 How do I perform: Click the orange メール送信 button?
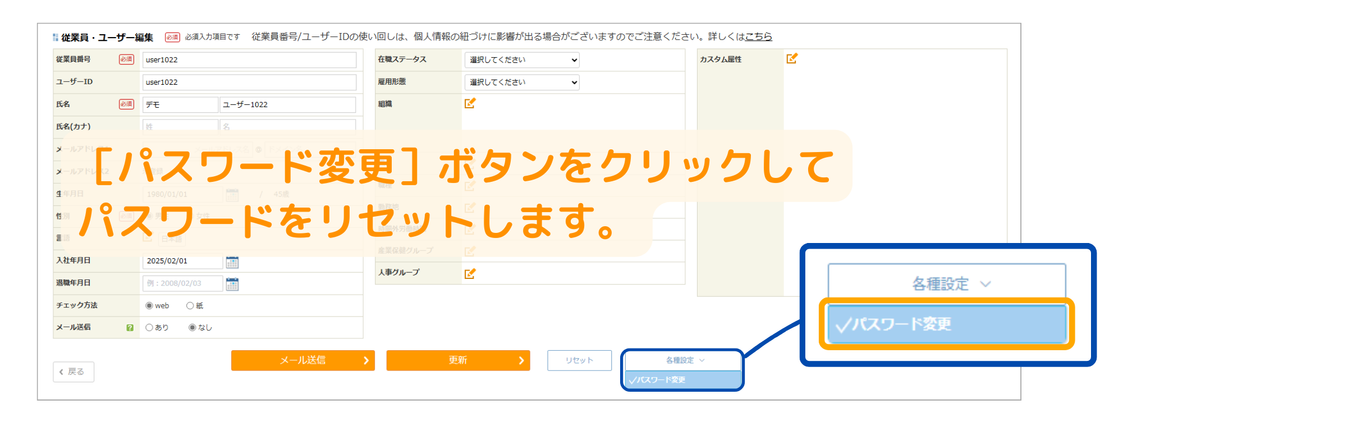pos(302,361)
